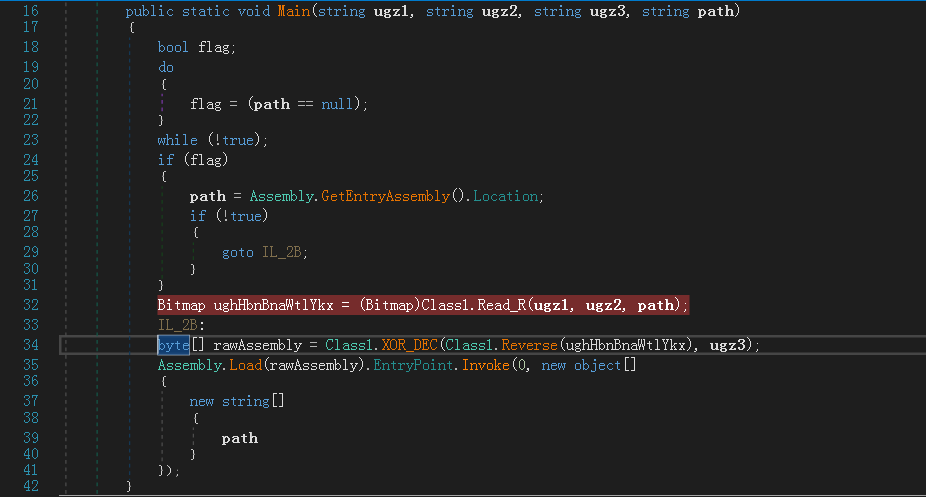Image resolution: width=926 pixels, height=497 pixels.
Task: Click 'Read_R' method call on line 32
Action: [501, 305]
